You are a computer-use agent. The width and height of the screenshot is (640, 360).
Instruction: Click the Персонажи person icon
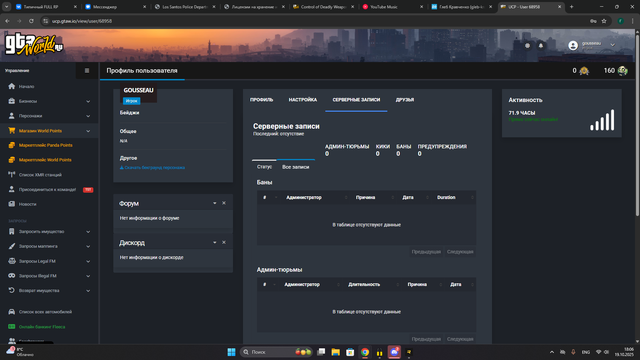pos(11,116)
